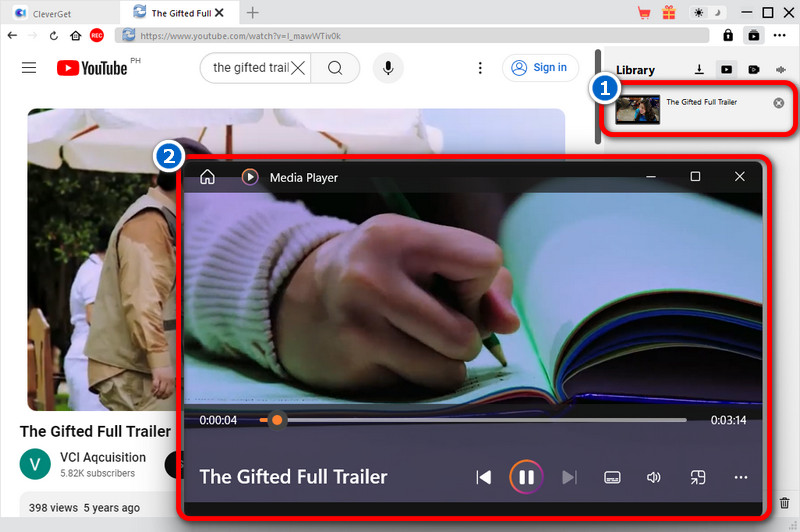Go back with the browser back arrow
This screenshot has height=532, width=800.
click(x=12, y=35)
